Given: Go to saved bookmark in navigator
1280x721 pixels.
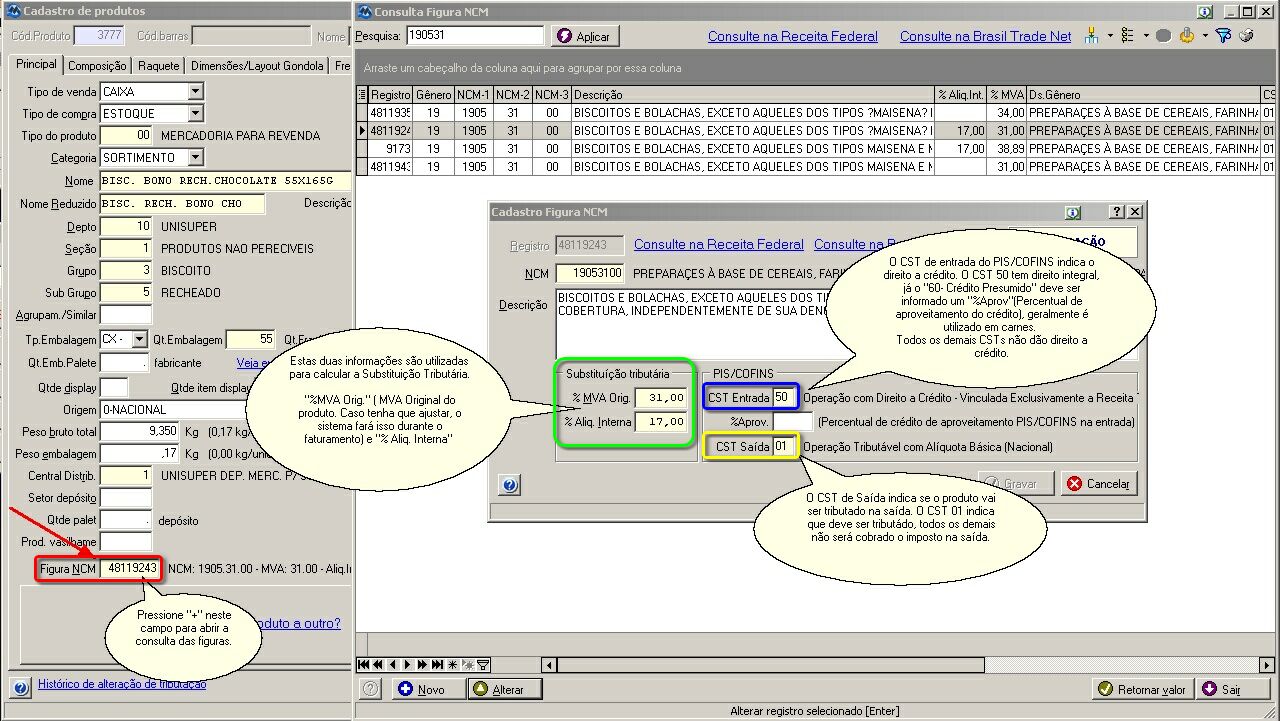Looking at the screenshot, I should [468, 664].
